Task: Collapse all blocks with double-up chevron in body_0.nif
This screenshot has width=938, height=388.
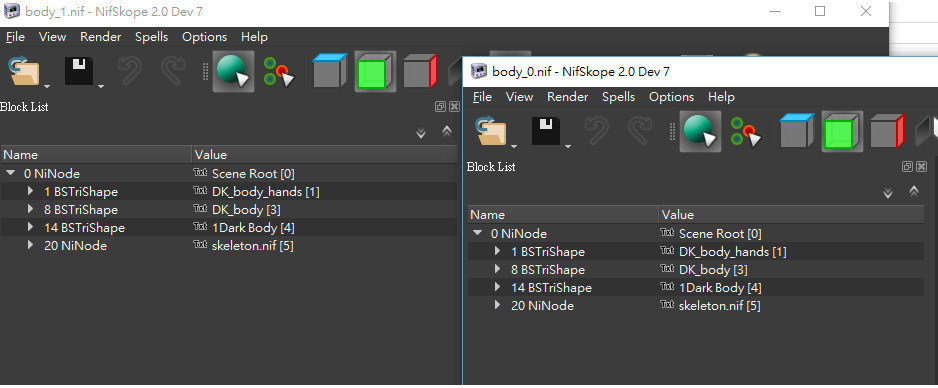Action: point(914,191)
